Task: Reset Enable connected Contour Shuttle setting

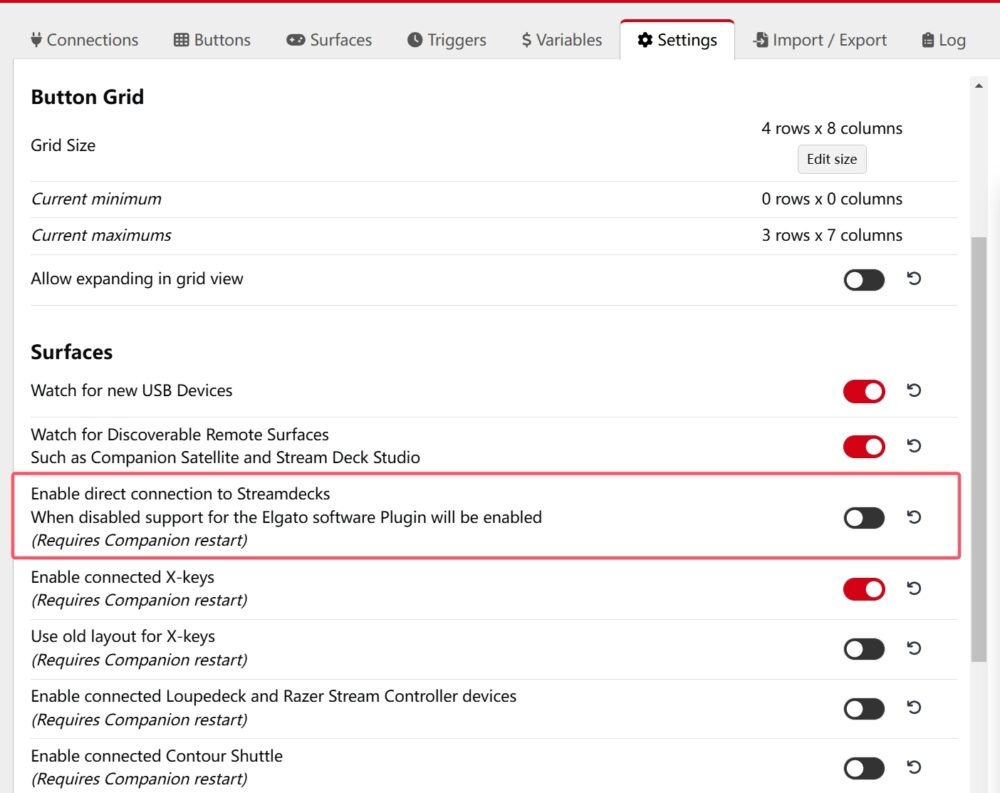Action: pyautogui.click(x=913, y=768)
